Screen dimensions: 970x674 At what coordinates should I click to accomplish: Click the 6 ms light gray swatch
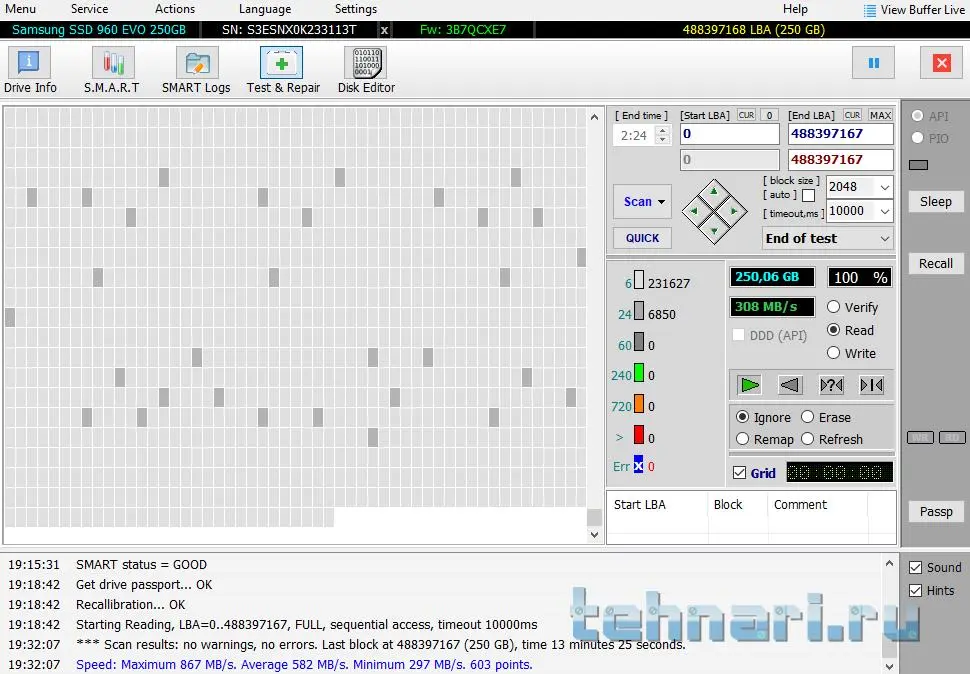[639, 280]
